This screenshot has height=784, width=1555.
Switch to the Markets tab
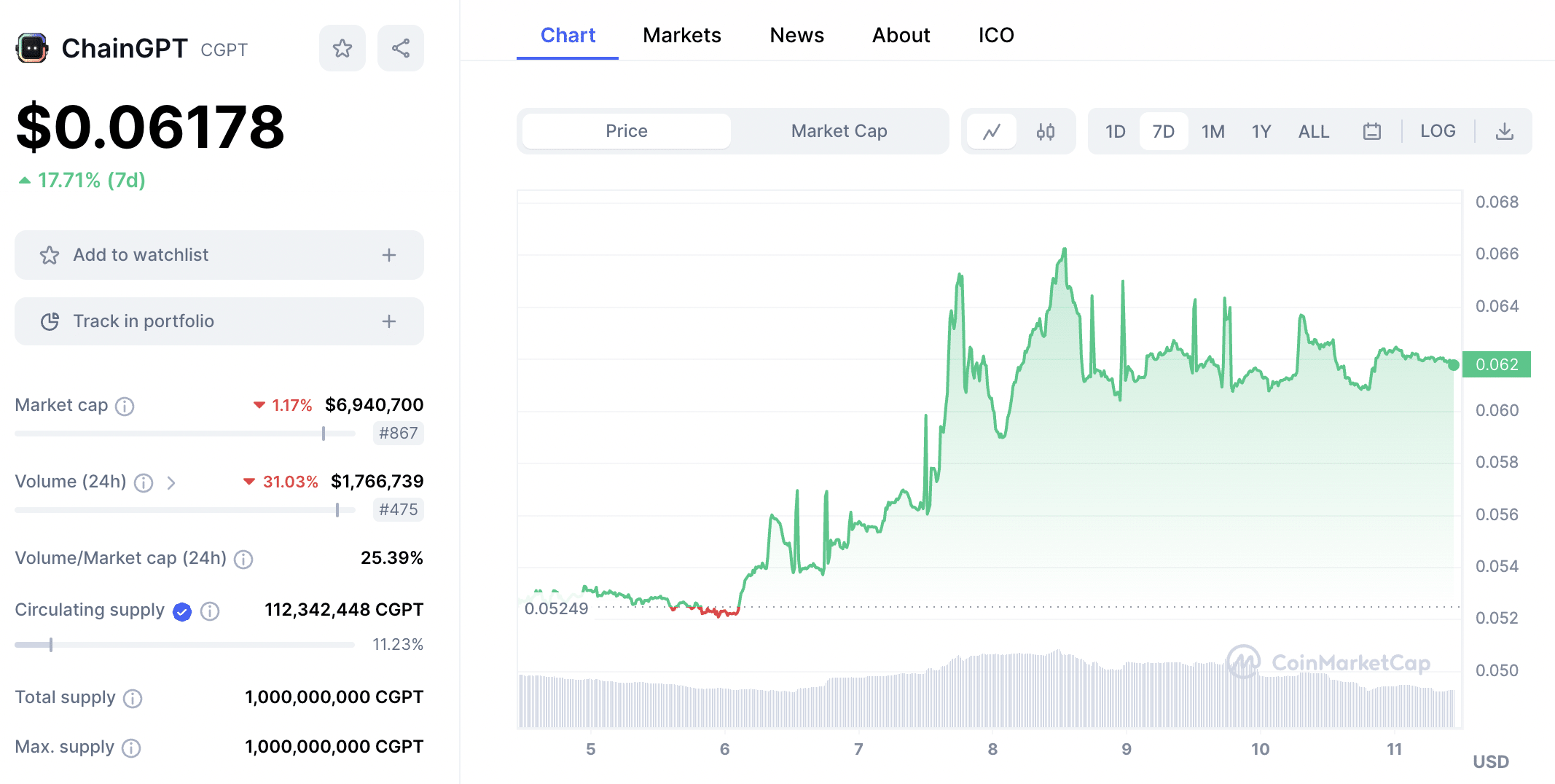point(682,35)
